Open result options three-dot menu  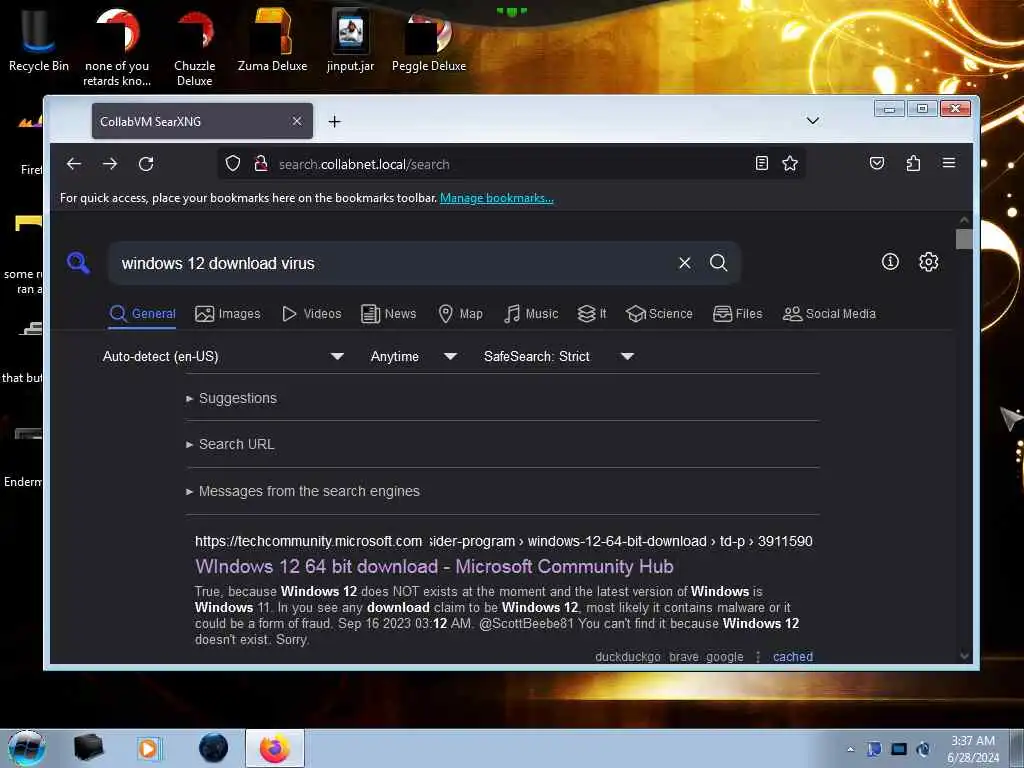tap(758, 656)
